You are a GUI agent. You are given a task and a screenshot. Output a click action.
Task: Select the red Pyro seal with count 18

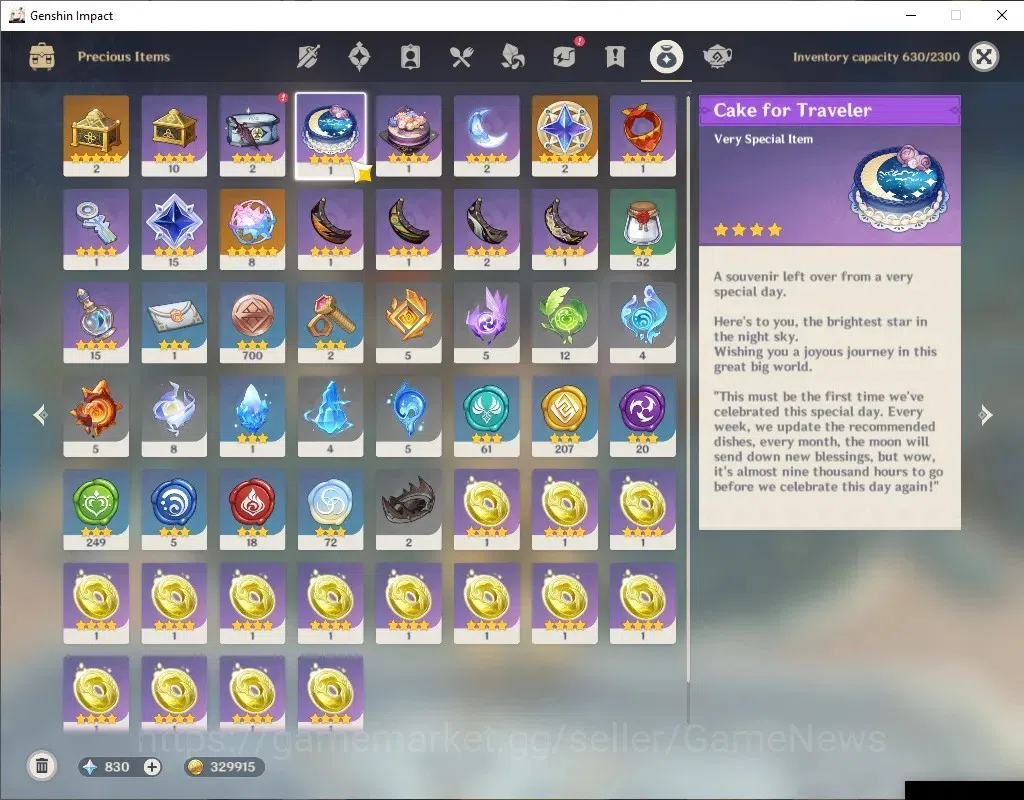(x=252, y=509)
